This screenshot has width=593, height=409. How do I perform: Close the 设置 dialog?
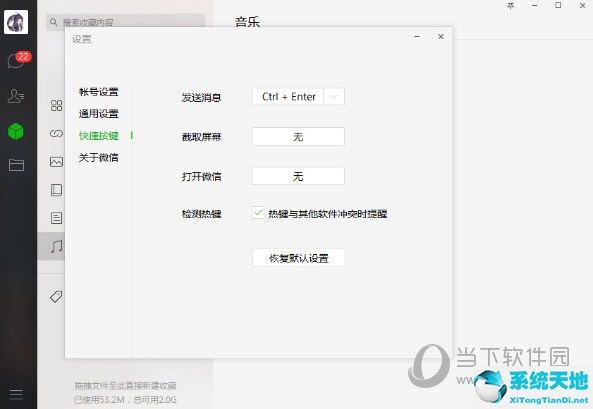[441, 36]
